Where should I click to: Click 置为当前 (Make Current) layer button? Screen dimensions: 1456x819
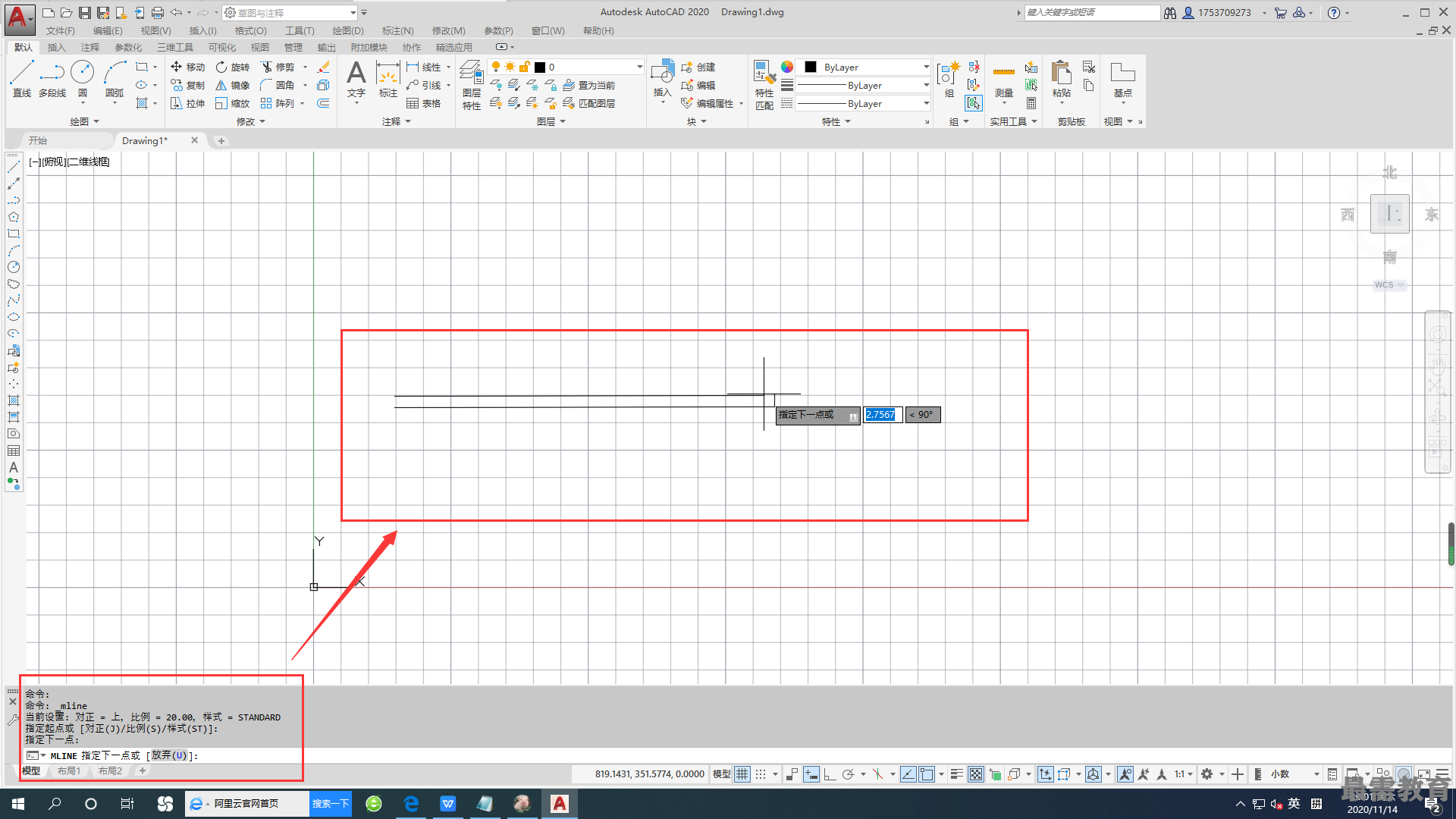(589, 85)
